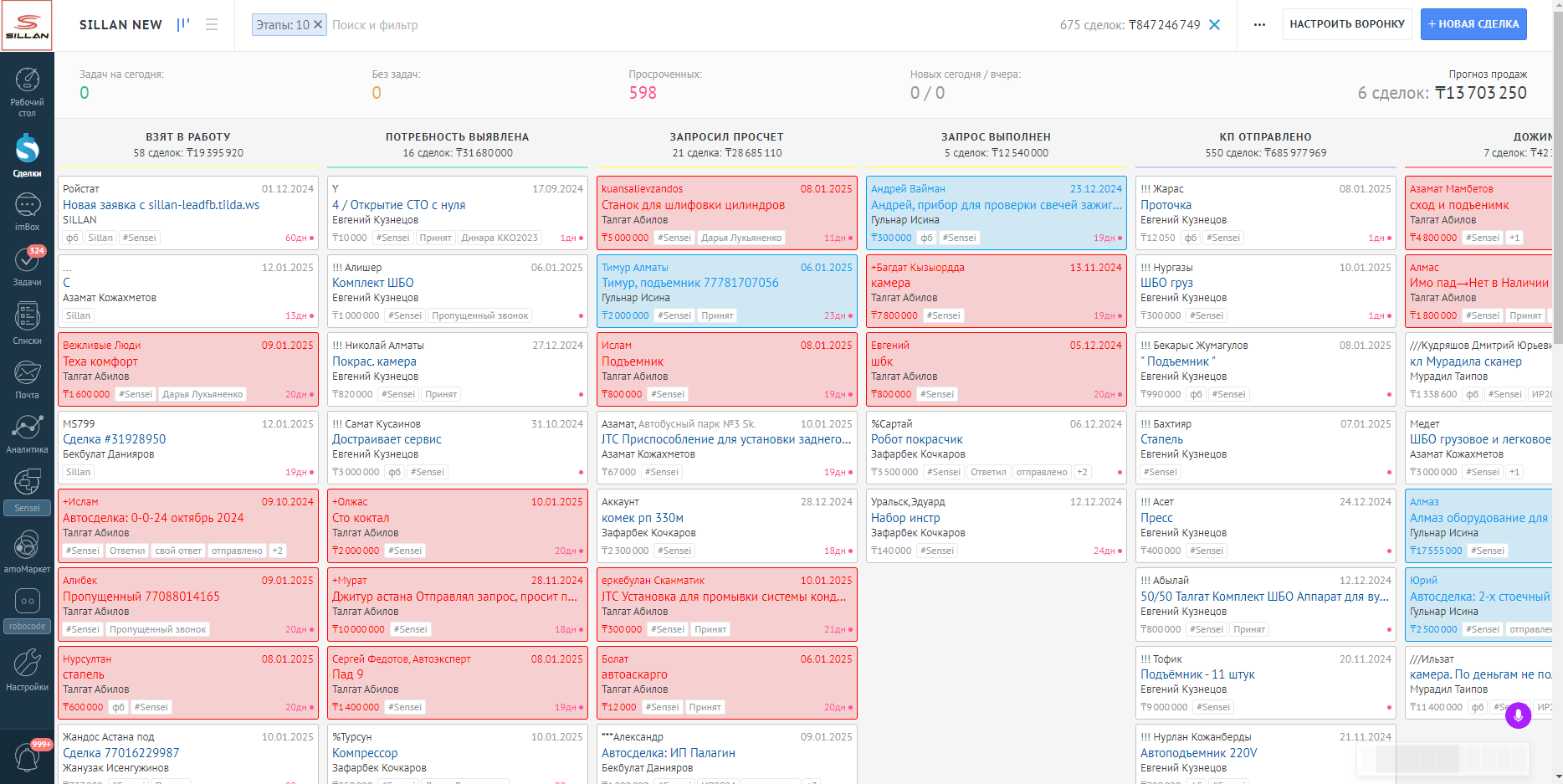Open deal Компрессор
This screenshot has width=1563, height=784.
[x=365, y=753]
